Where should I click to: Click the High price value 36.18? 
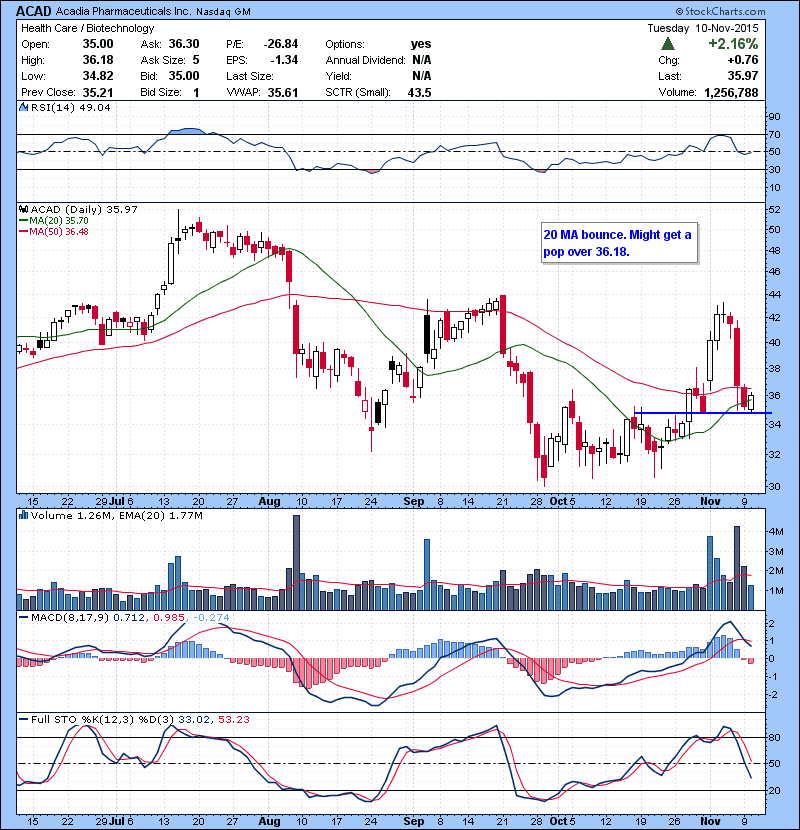[x=98, y=60]
